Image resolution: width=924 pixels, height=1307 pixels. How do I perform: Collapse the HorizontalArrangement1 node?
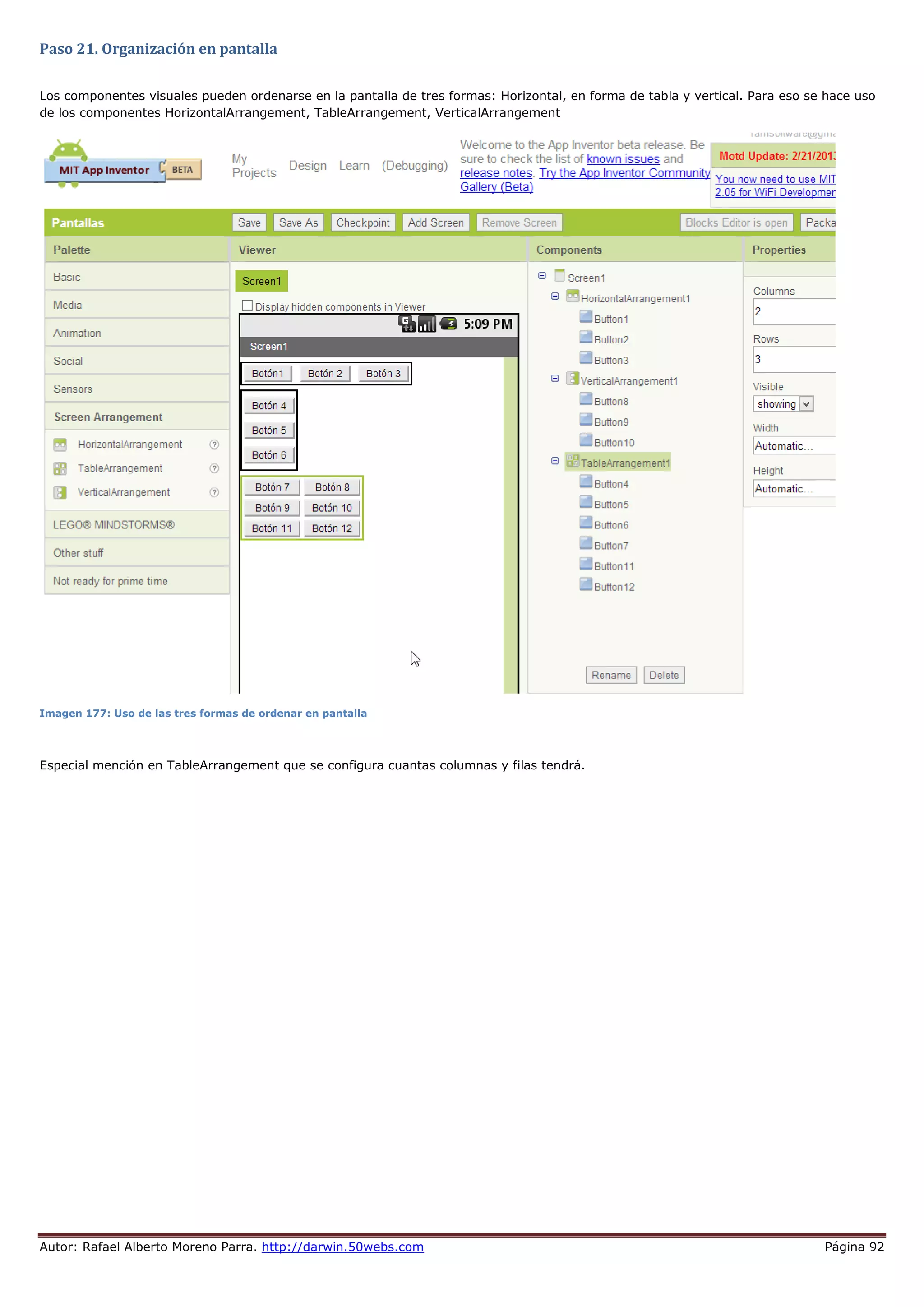(555, 297)
